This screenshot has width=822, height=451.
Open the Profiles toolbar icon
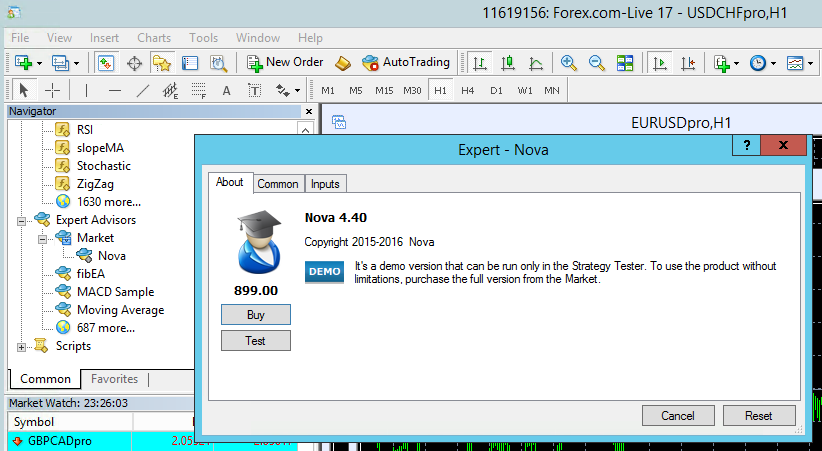pos(60,63)
